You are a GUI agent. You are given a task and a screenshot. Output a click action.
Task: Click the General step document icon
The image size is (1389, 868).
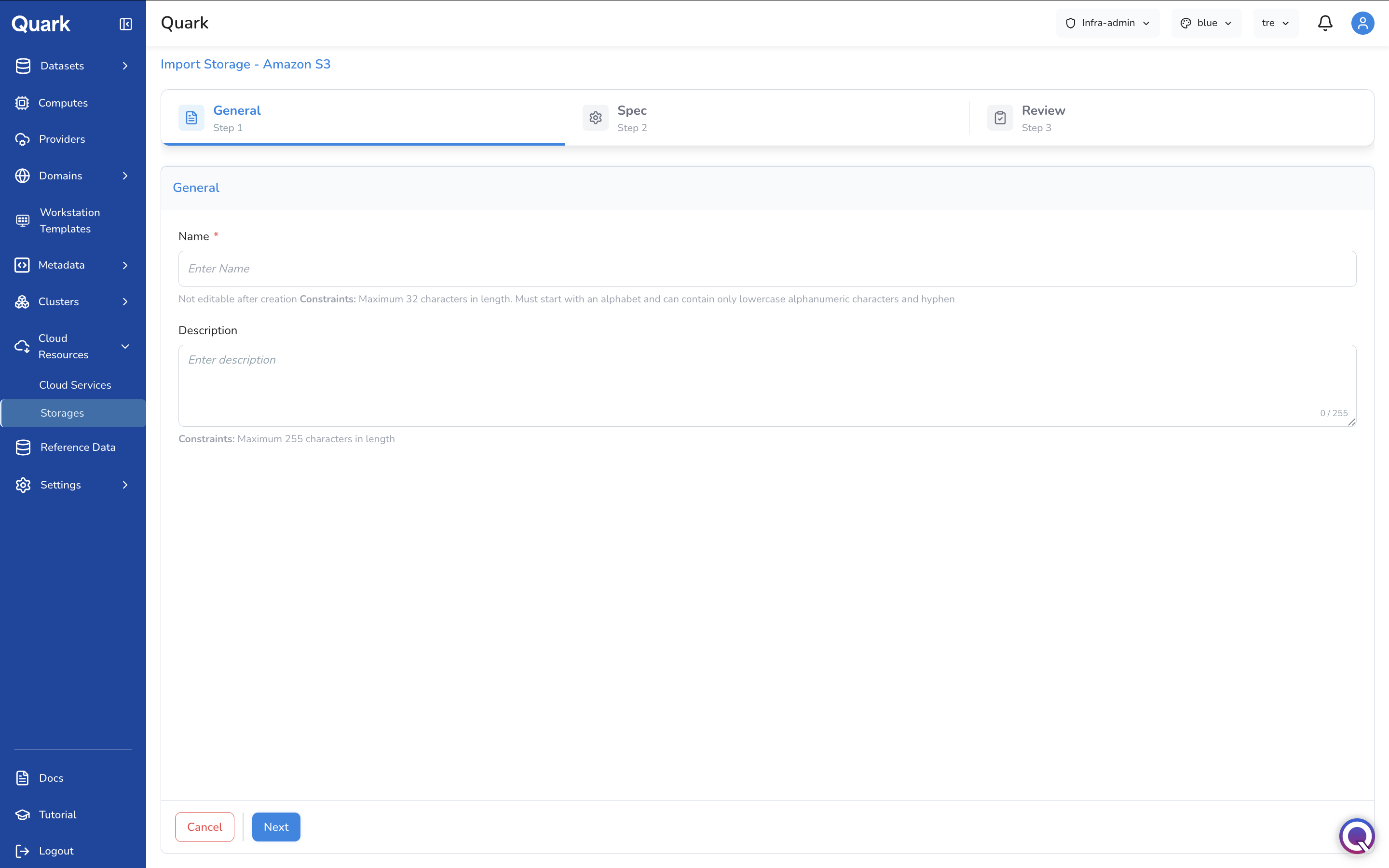pos(191,118)
